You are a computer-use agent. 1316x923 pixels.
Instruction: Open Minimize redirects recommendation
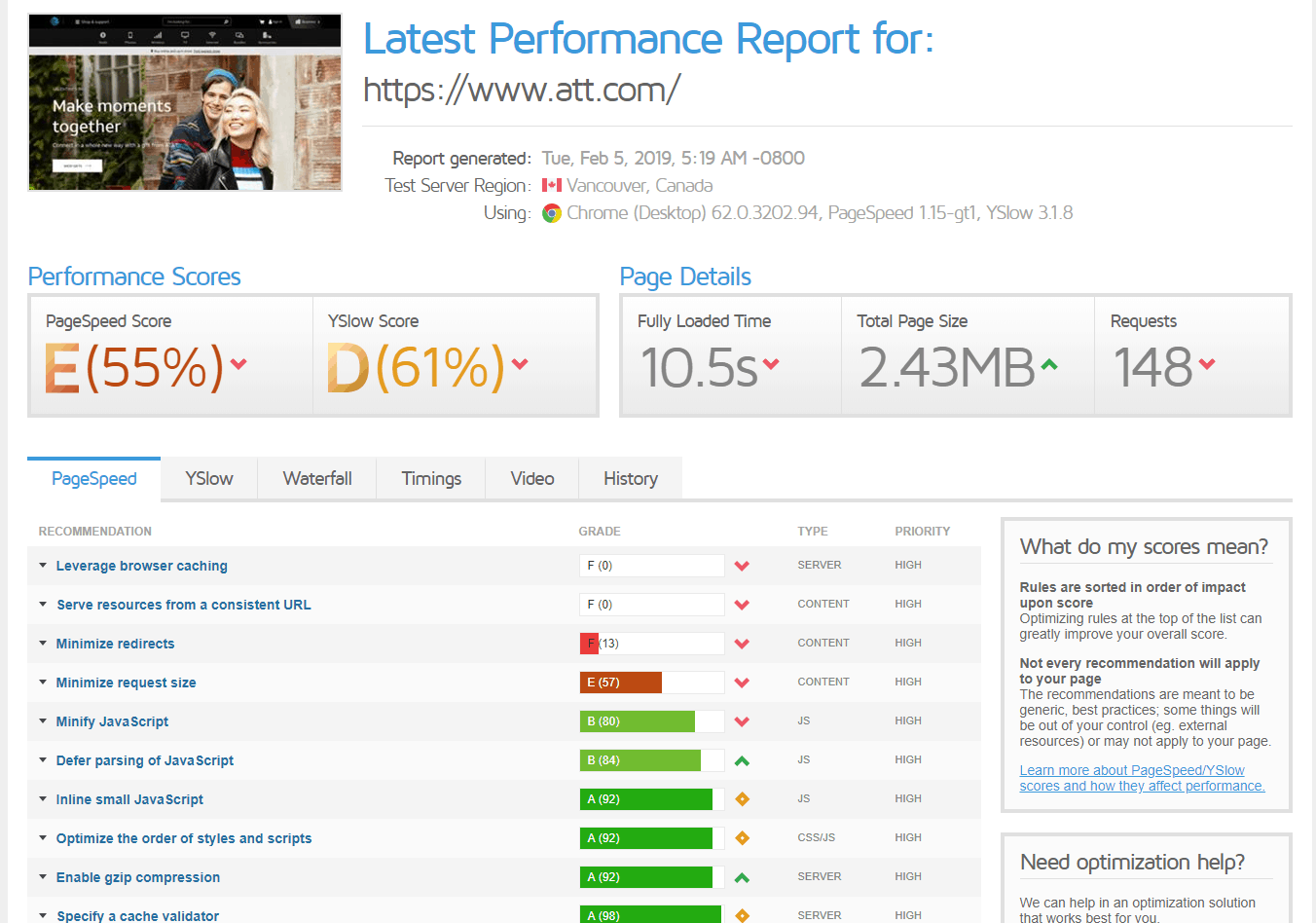click(116, 644)
